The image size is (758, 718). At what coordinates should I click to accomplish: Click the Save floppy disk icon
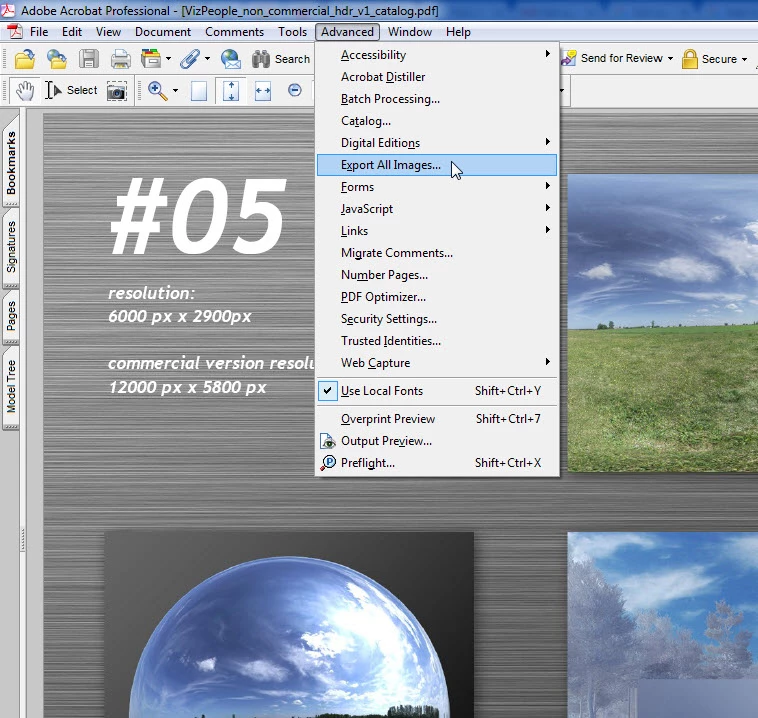(88, 59)
